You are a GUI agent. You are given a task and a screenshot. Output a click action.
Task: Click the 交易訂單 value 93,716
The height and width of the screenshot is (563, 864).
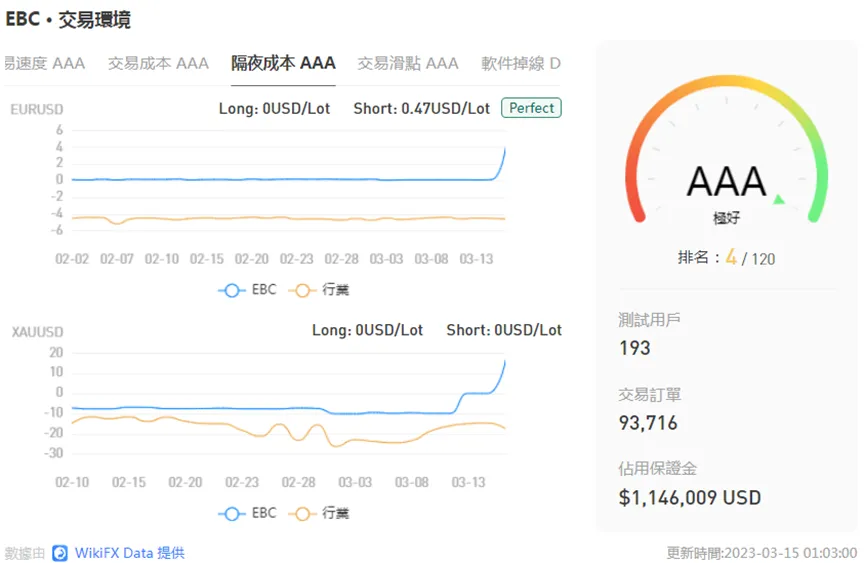click(x=648, y=423)
